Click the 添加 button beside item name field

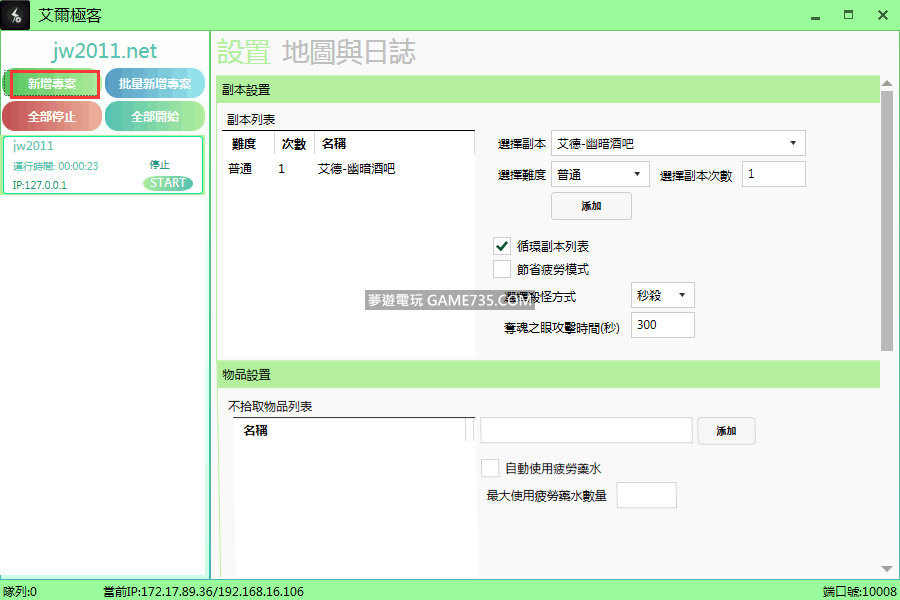726,431
